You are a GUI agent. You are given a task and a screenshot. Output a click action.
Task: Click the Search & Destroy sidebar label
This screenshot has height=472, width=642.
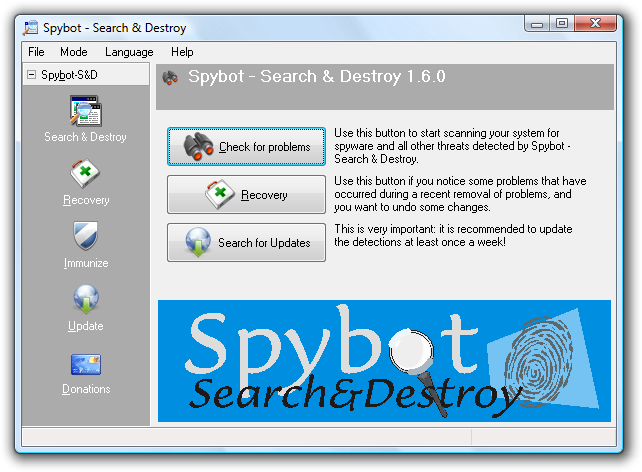pyautogui.click(x=85, y=137)
